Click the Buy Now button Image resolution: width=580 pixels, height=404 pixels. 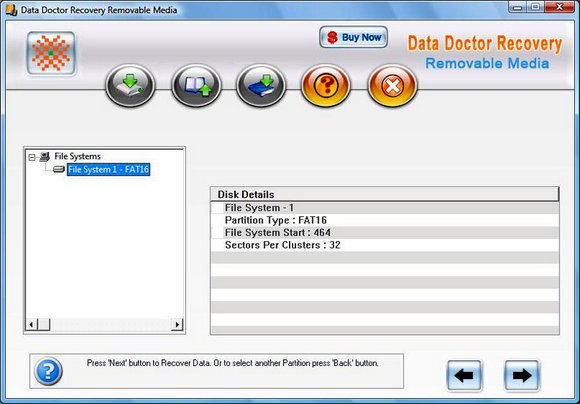pyautogui.click(x=354, y=37)
